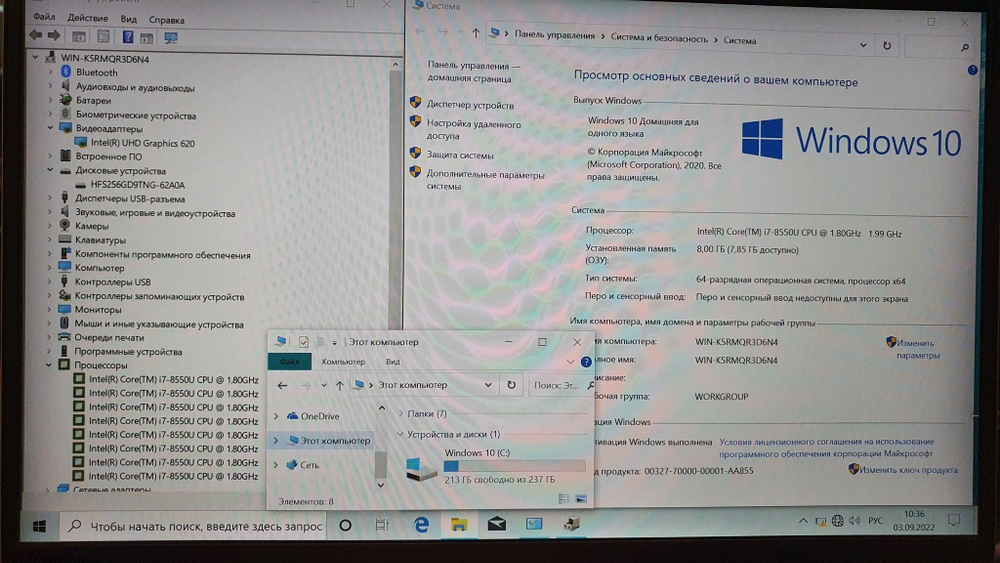Open the Вид menu in Device Manager
The width and height of the screenshot is (1000, 563).
tap(128, 19)
